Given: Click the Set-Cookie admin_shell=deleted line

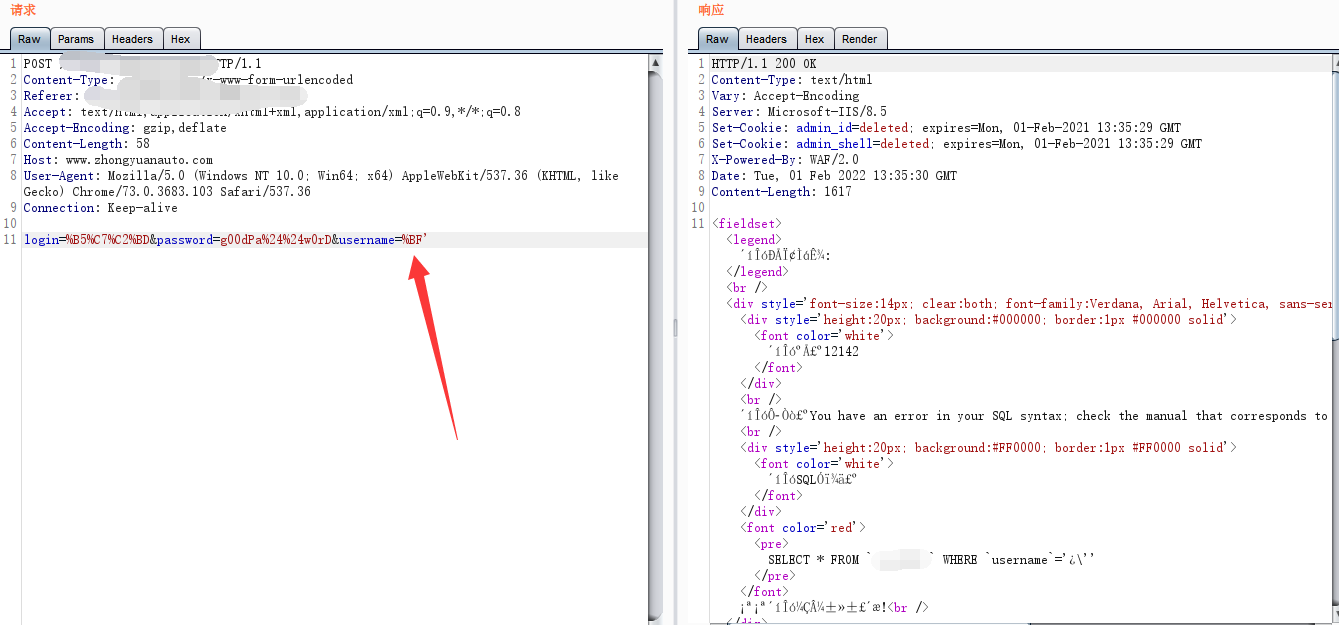Looking at the screenshot, I should [x=956, y=144].
